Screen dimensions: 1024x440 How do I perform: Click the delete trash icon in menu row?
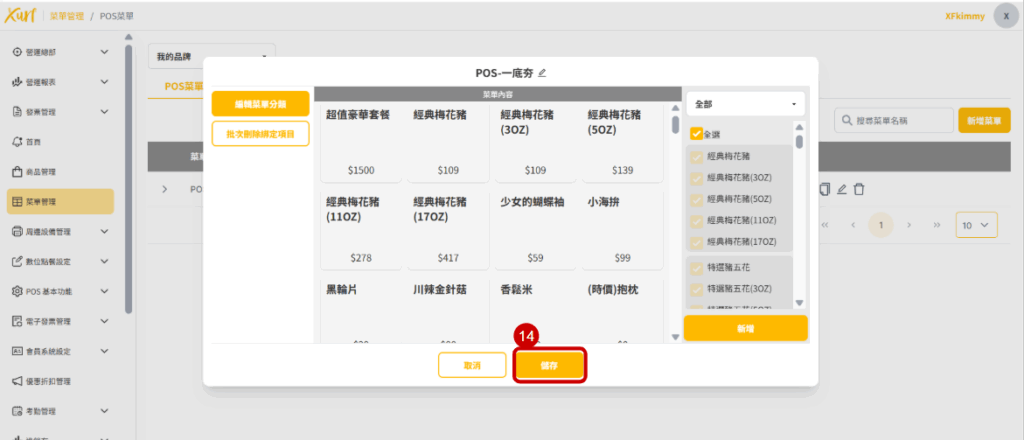(859, 189)
